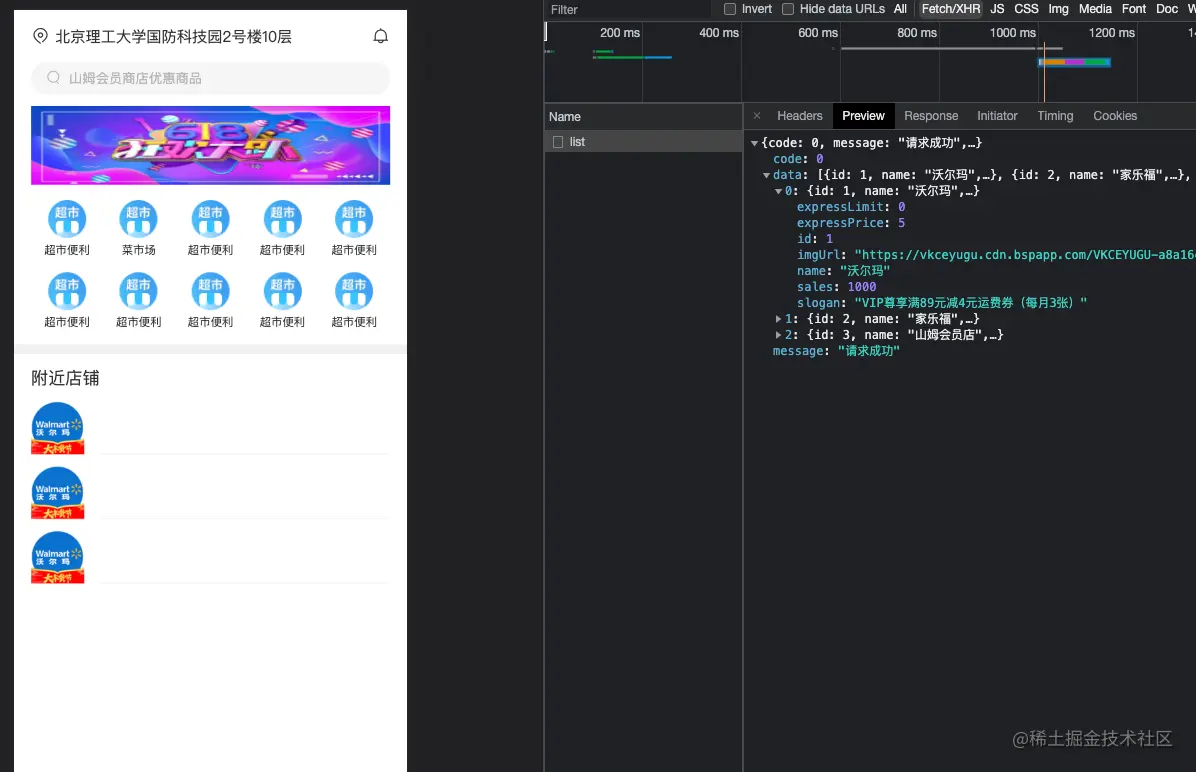
Task: Click the imgUrl link value in the preview
Action: click(x=1024, y=255)
